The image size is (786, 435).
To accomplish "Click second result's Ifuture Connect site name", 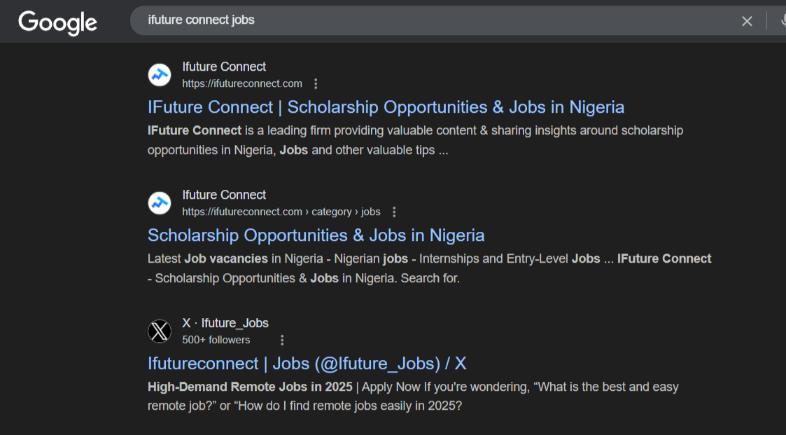I will 224,195.
